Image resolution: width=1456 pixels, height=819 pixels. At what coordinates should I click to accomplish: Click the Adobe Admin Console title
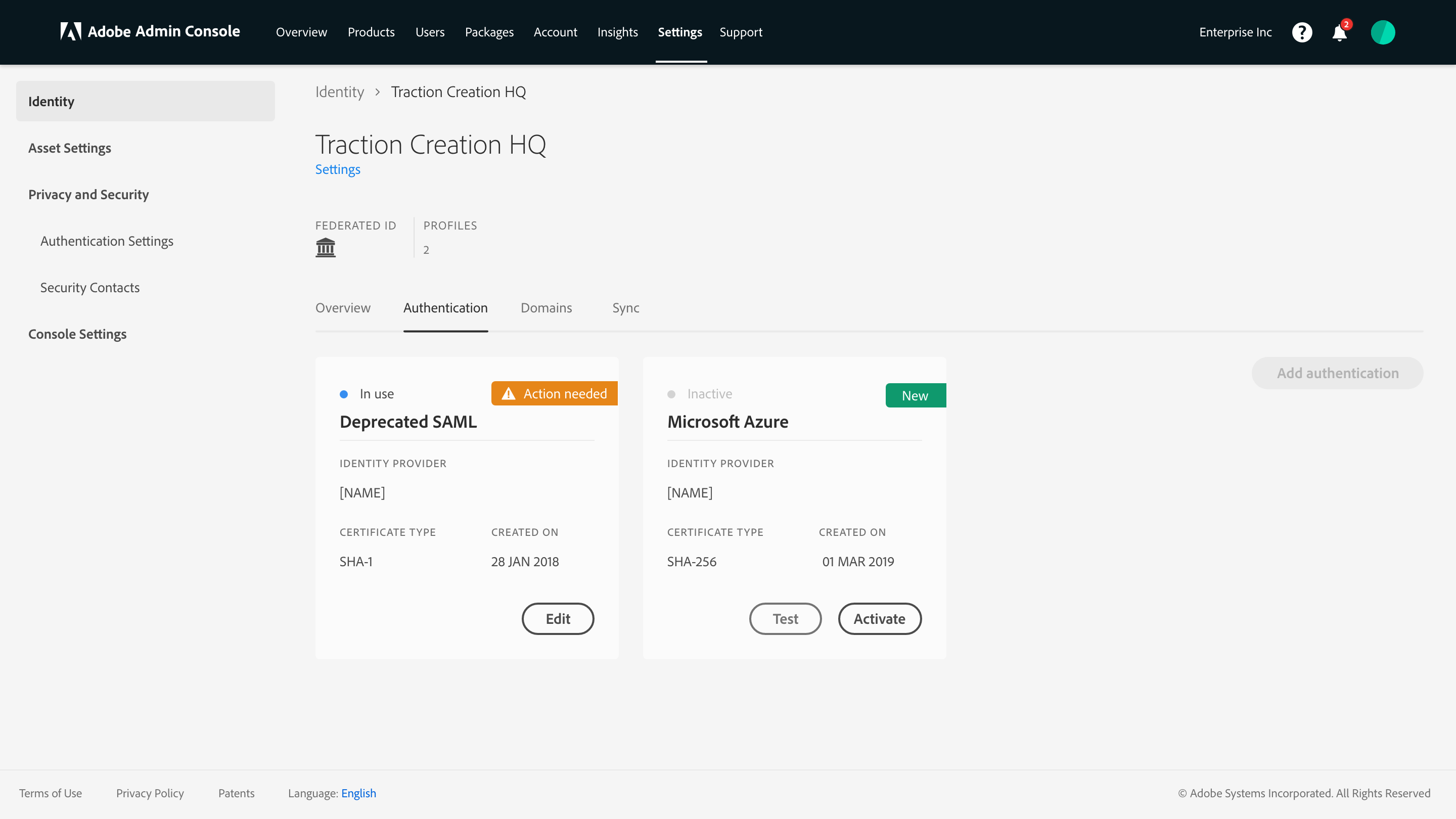coord(164,32)
